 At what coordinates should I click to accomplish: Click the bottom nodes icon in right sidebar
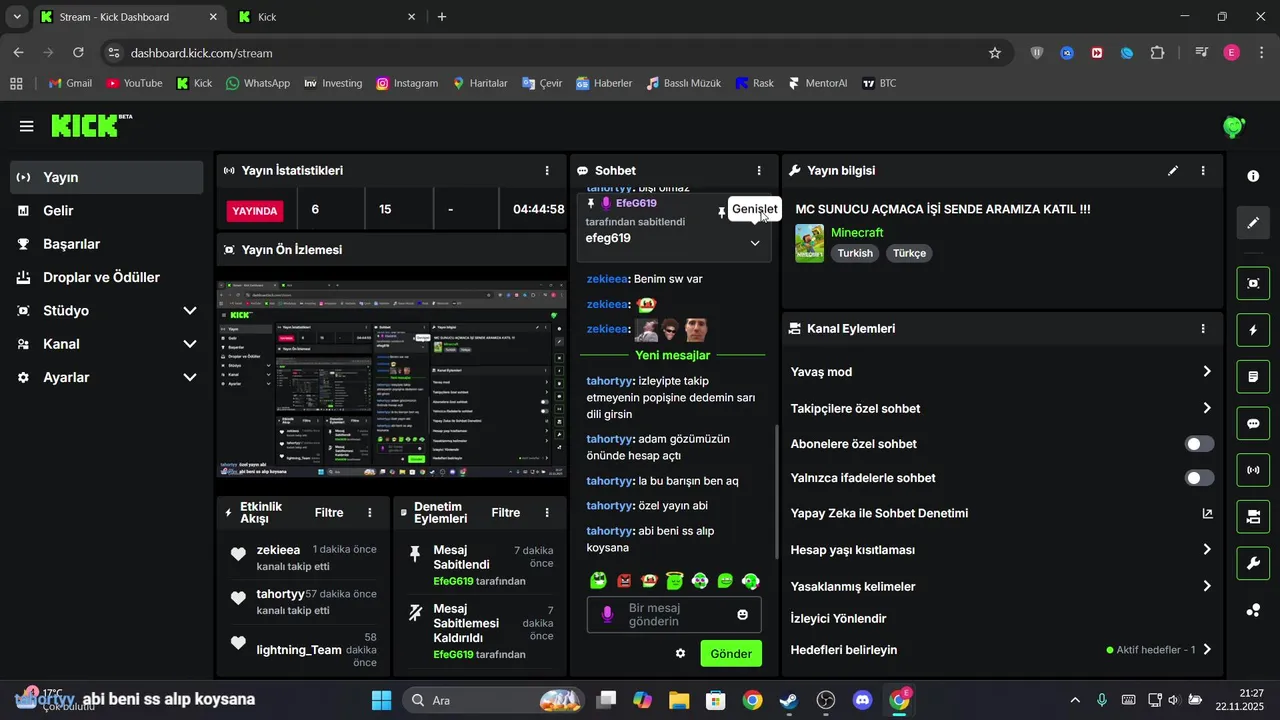click(x=1253, y=610)
